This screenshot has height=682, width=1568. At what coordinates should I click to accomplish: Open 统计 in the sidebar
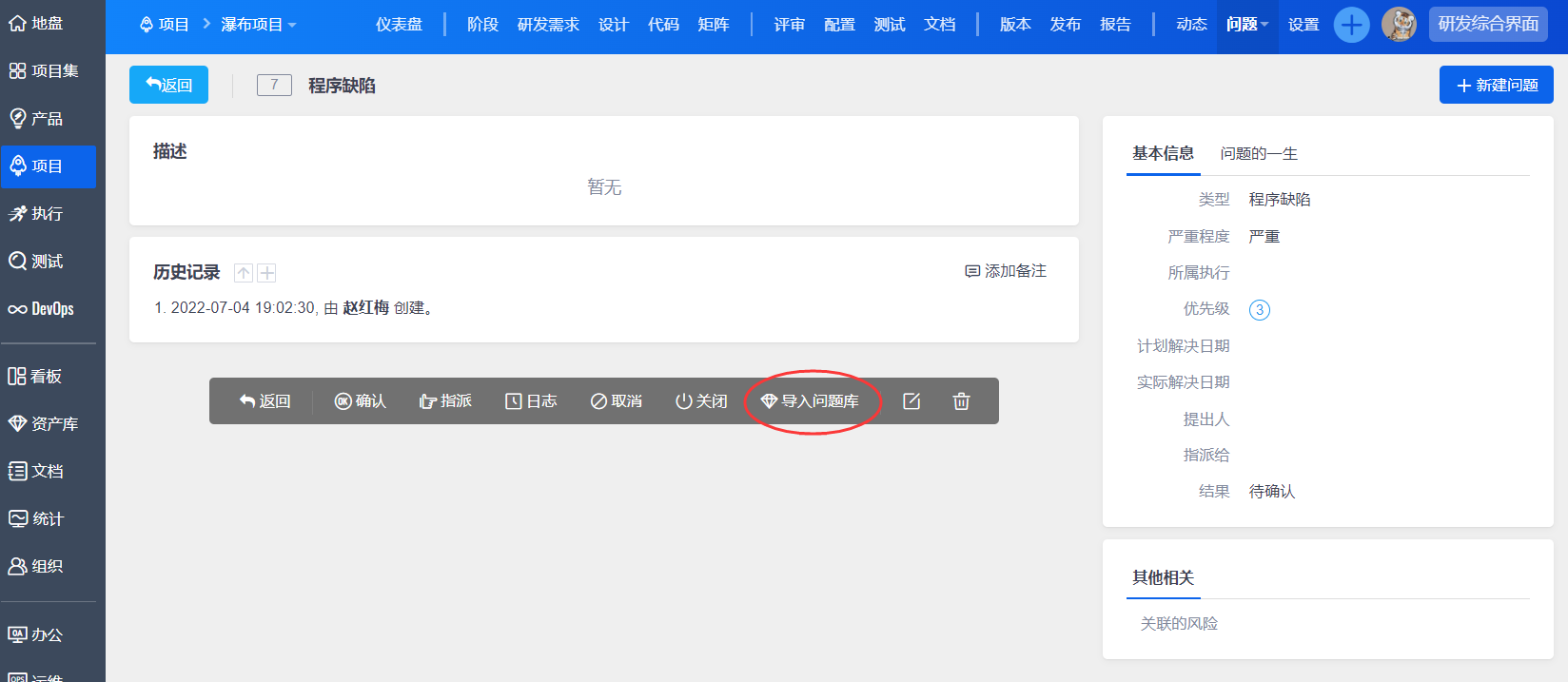pyautogui.click(x=36, y=519)
